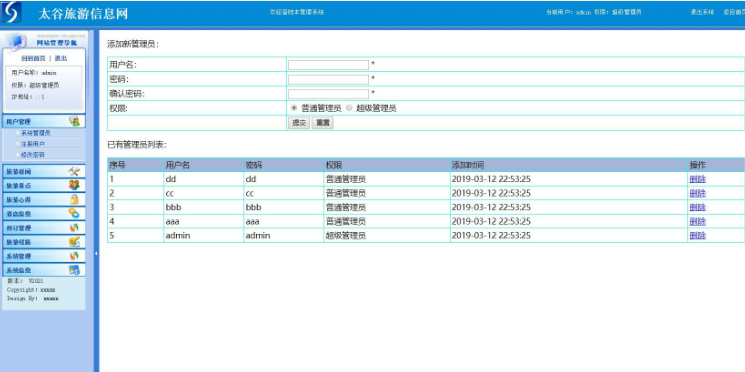Click the group icon beside 旅游景点
This screenshot has width=745, height=372.
tap(74, 185)
